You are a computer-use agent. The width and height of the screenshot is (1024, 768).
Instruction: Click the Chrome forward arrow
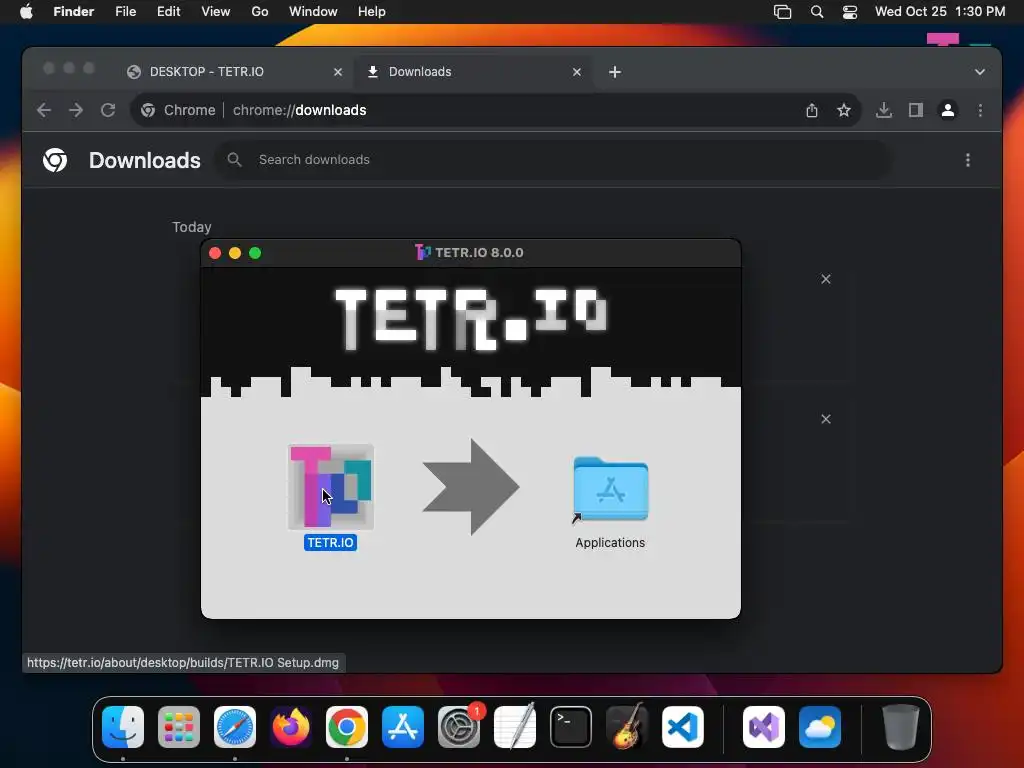tap(76, 110)
